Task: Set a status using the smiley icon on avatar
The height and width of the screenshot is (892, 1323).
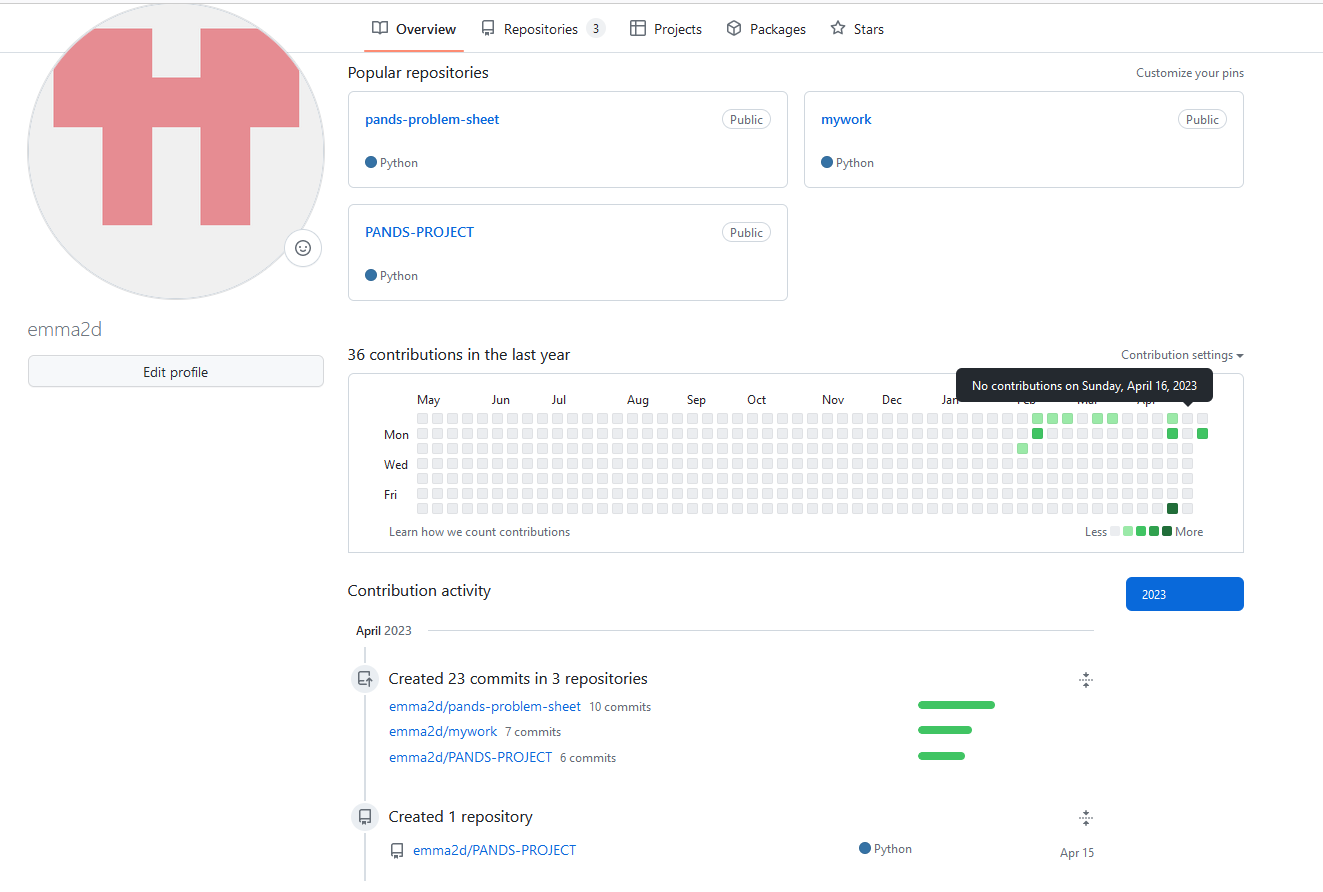Action: [x=303, y=248]
